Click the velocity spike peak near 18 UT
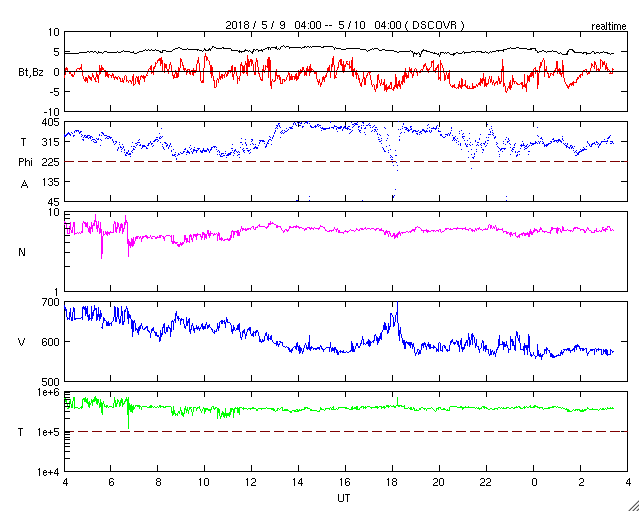The height and width of the screenshot is (512, 640). 398,303
